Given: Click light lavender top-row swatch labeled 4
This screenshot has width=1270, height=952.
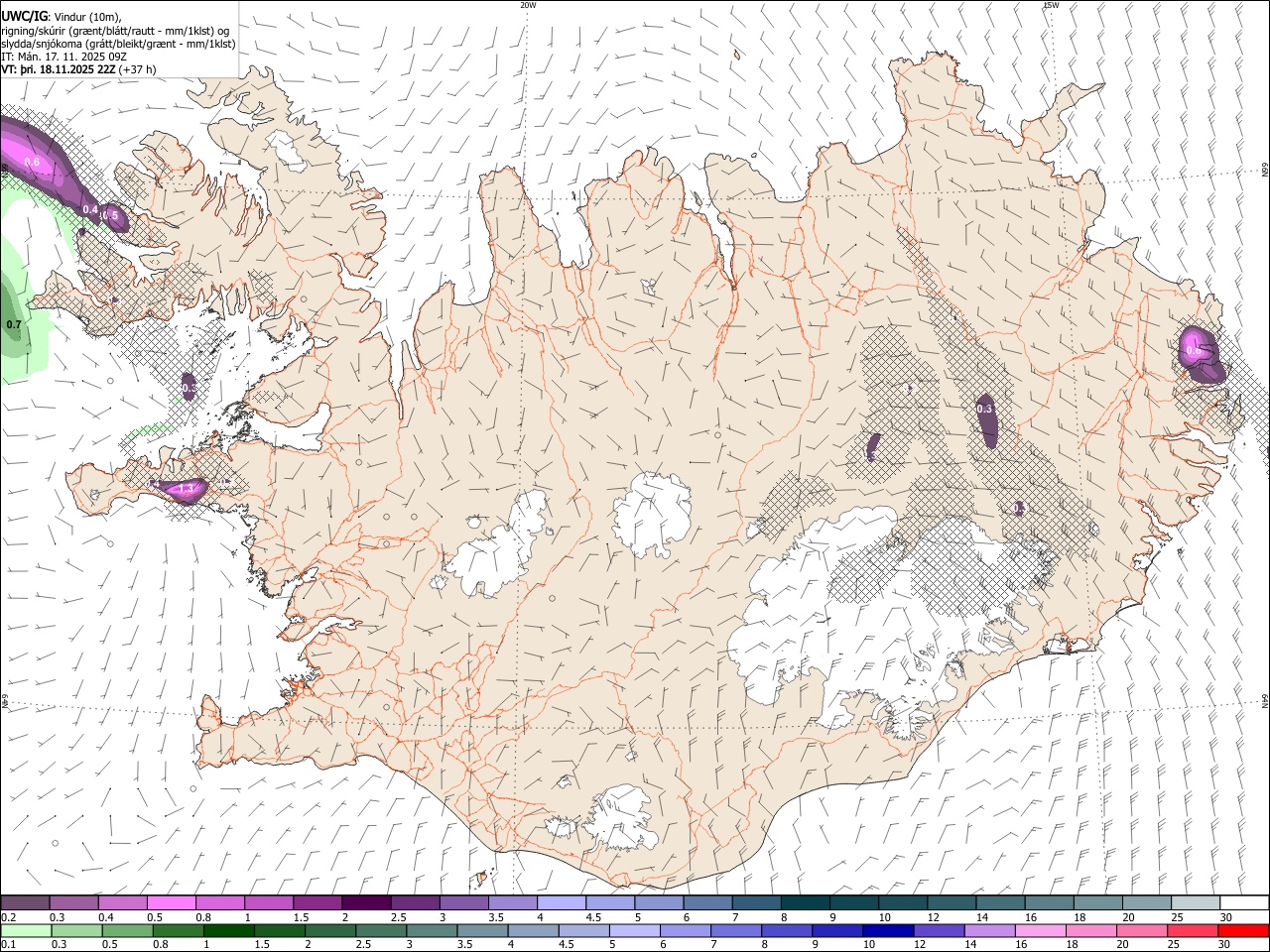Looking at the screenshot, I should (x=561, y=903).
